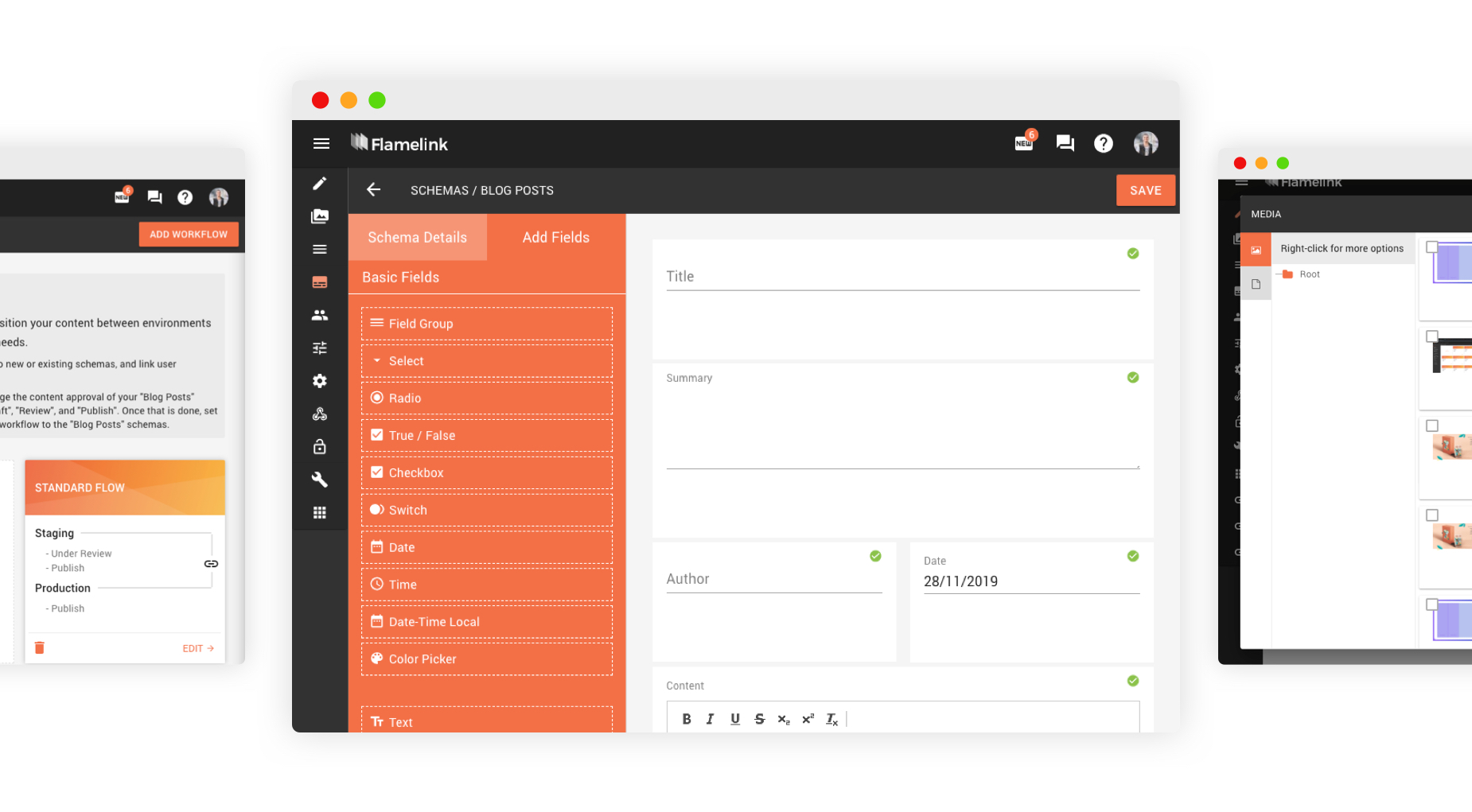This screenshot has height=812, width=1472.
Task: Tick the topmost thumbnail checkbox in Media window
Action: pos(1432,247)
